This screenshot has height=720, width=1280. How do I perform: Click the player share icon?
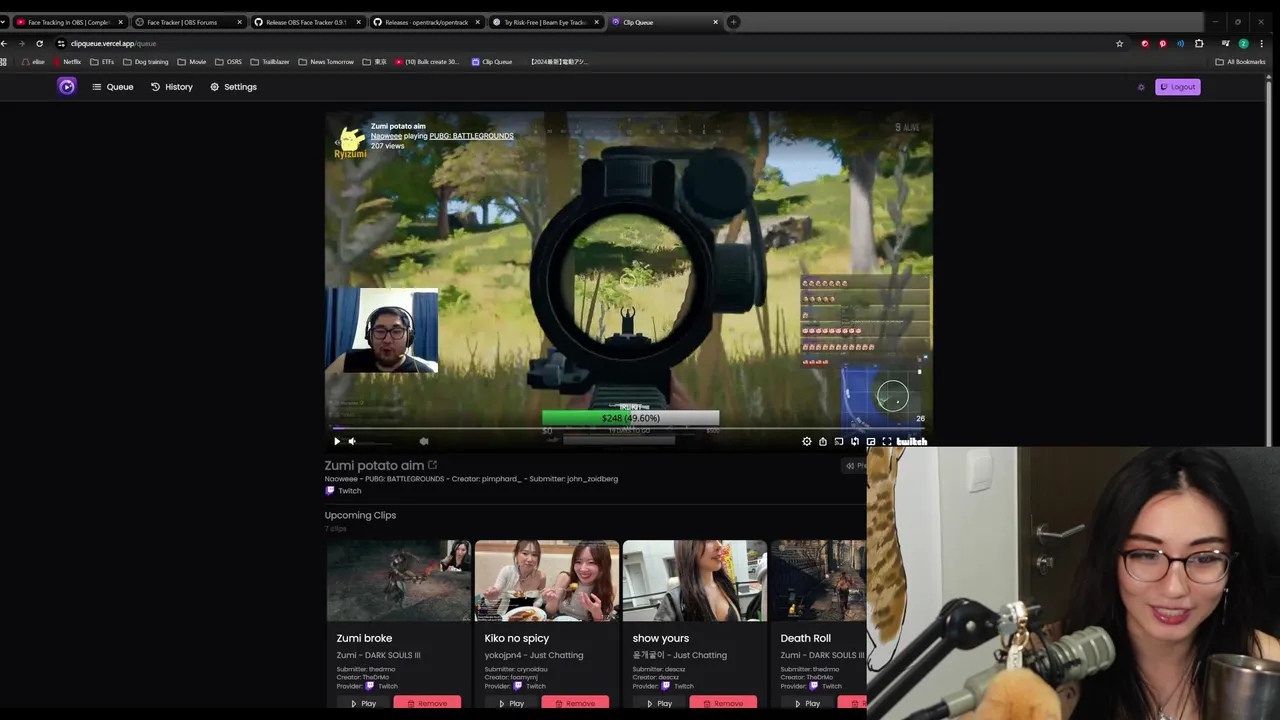click(x=823, y=441)
